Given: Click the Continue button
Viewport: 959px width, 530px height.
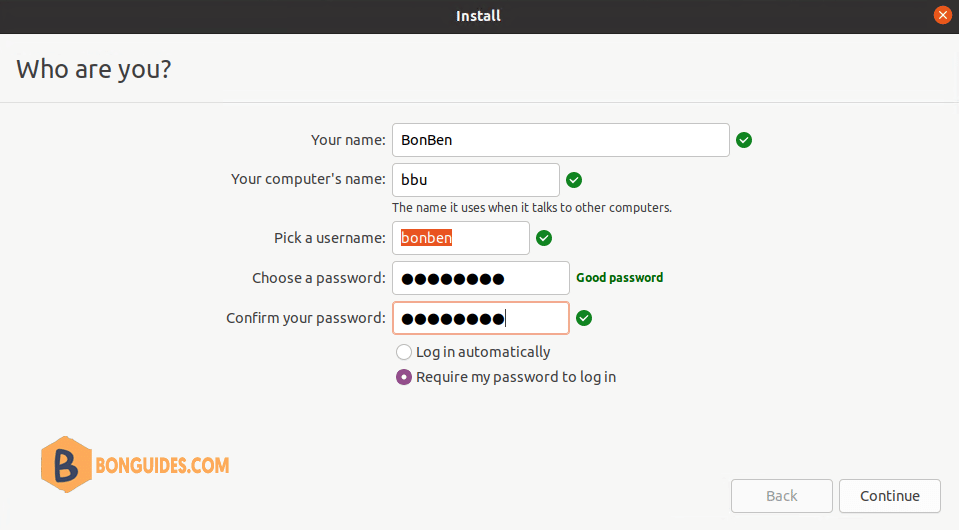Looking at the screenshot, I should click(x=889, y=496).
